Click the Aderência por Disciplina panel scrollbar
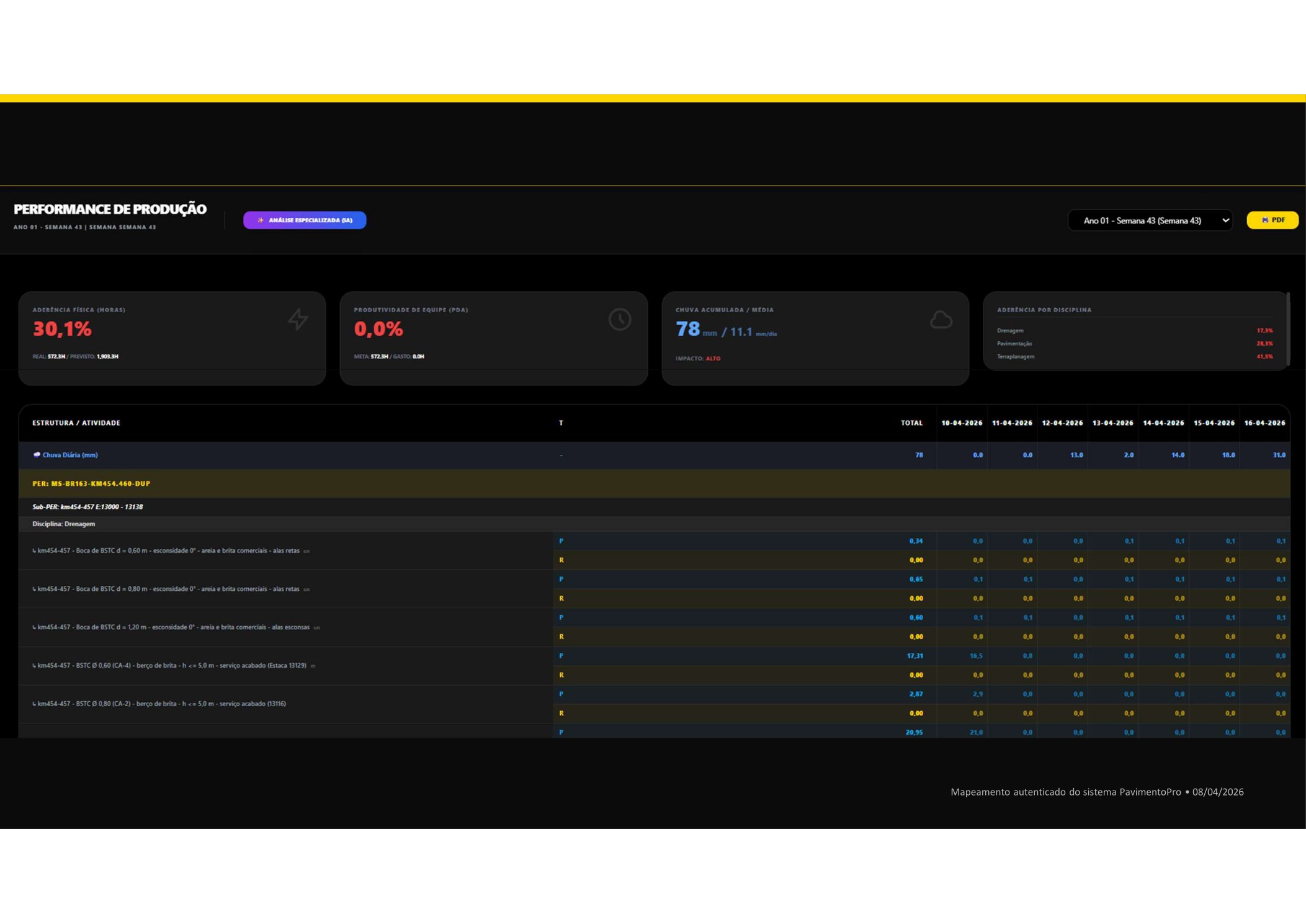 (1288, 329)
